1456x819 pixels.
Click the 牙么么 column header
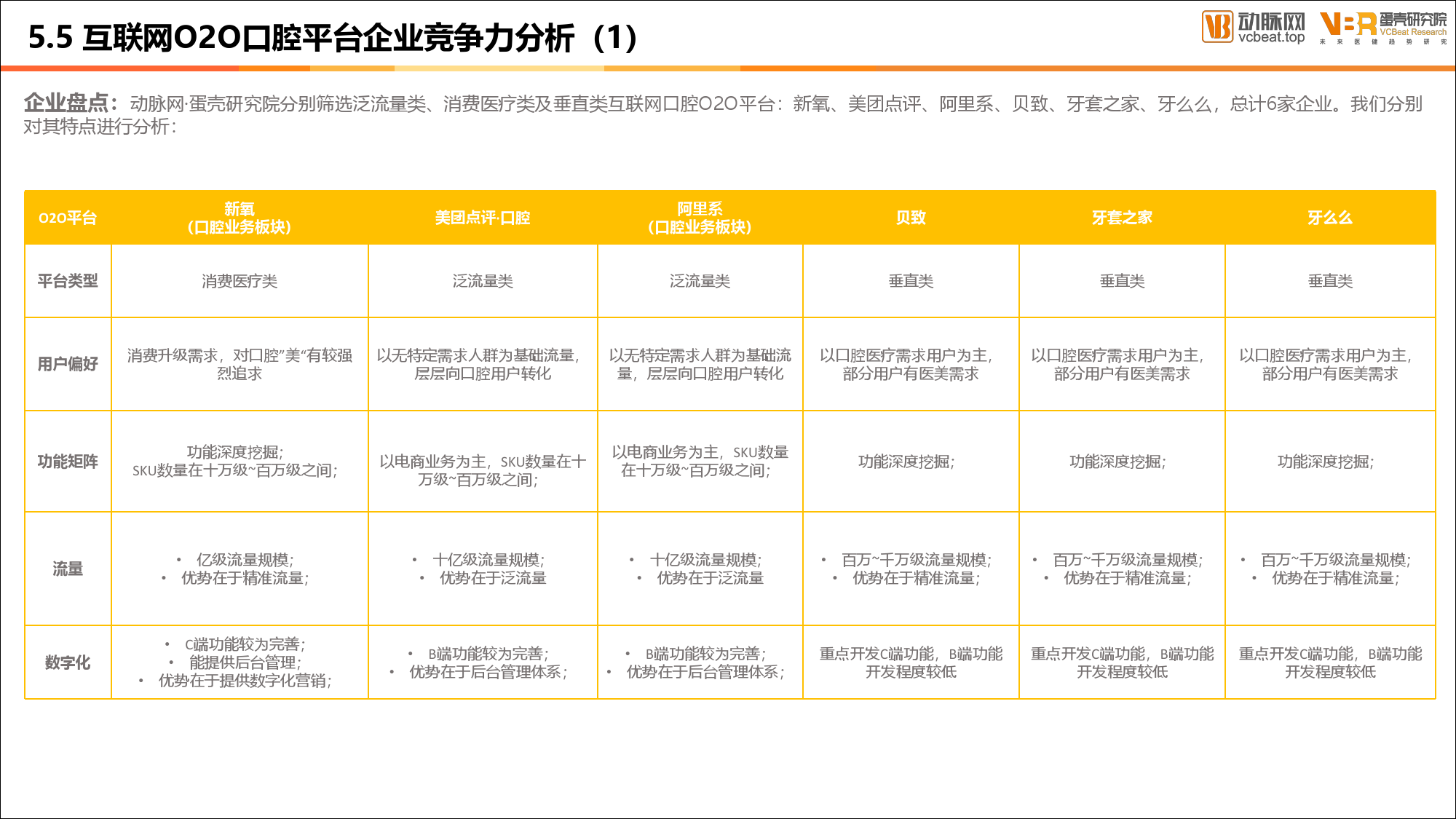(x=1330, y=218)
